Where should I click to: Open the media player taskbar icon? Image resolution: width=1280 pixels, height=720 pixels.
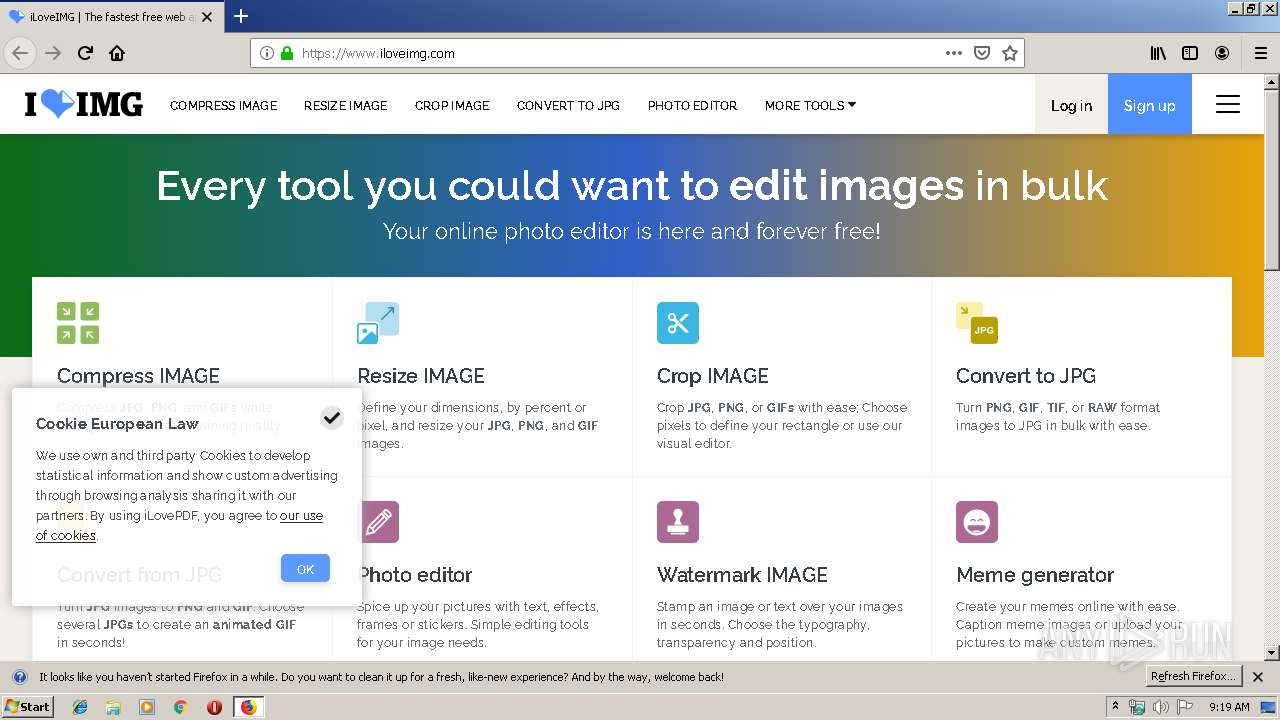147,706
